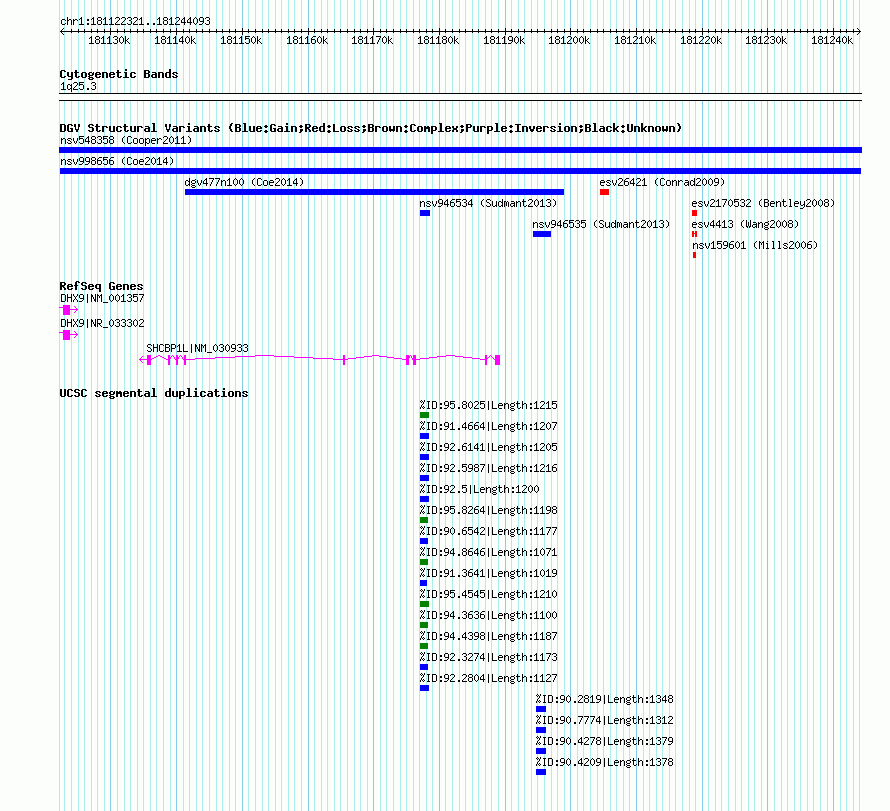
Task: Click the esv2170532 (Bentley2008) label
Action: (763, 203)
